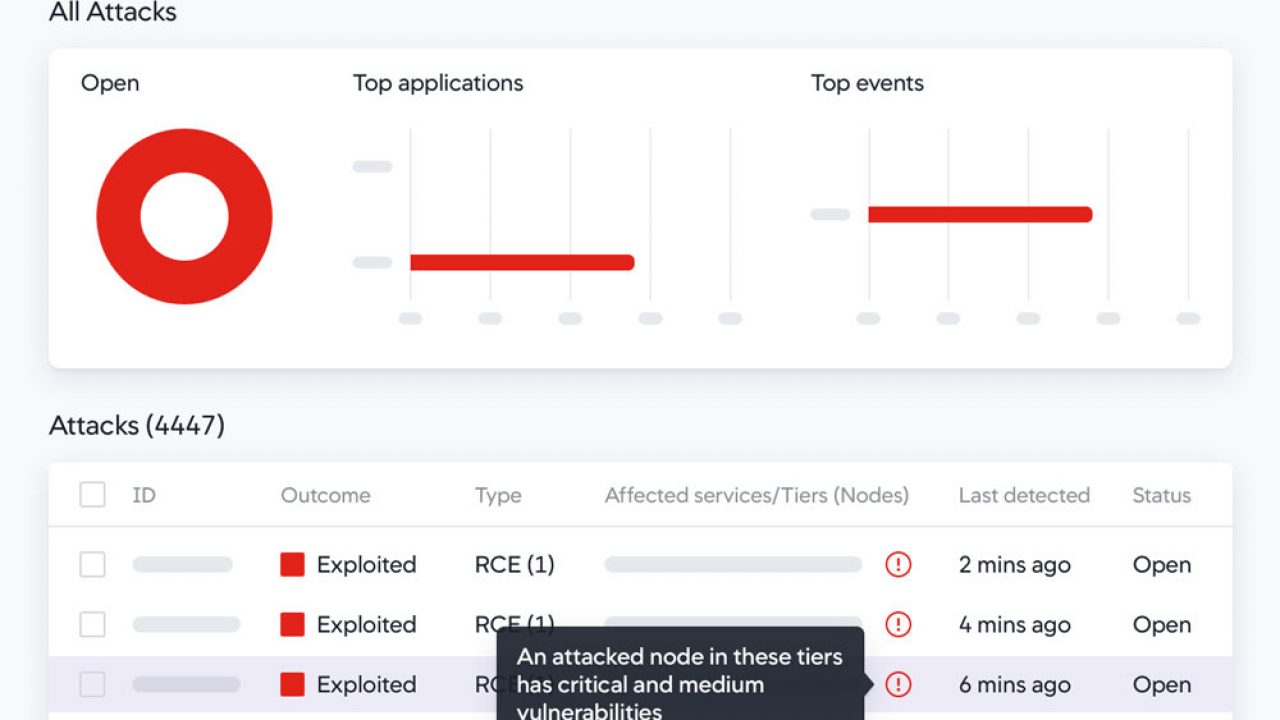The image size is (1280, 720).
Task: Check the box for the 4 mins ago attack
Action: click(92, 625)
